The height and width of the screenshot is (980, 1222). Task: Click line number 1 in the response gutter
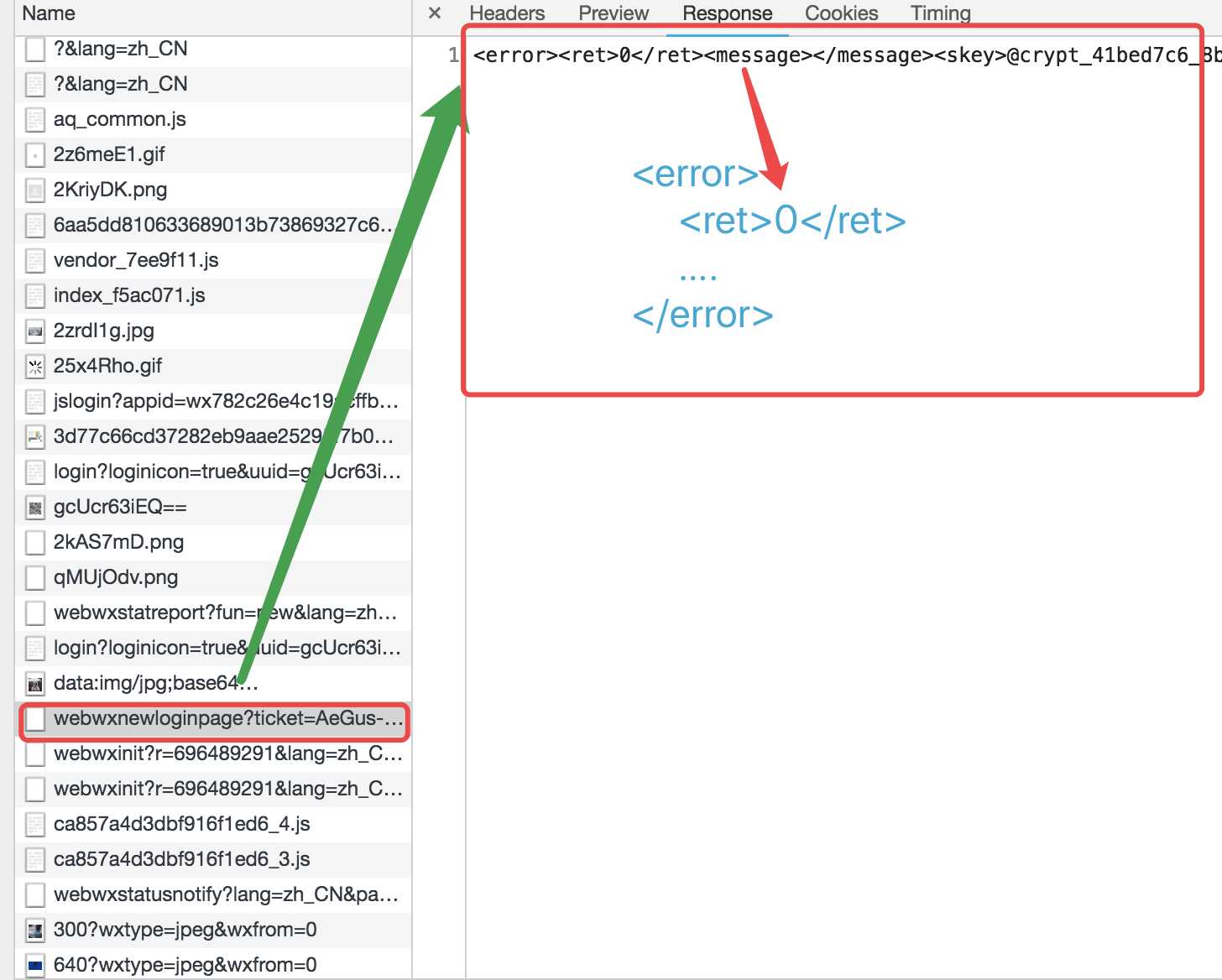tap(453, 55)
